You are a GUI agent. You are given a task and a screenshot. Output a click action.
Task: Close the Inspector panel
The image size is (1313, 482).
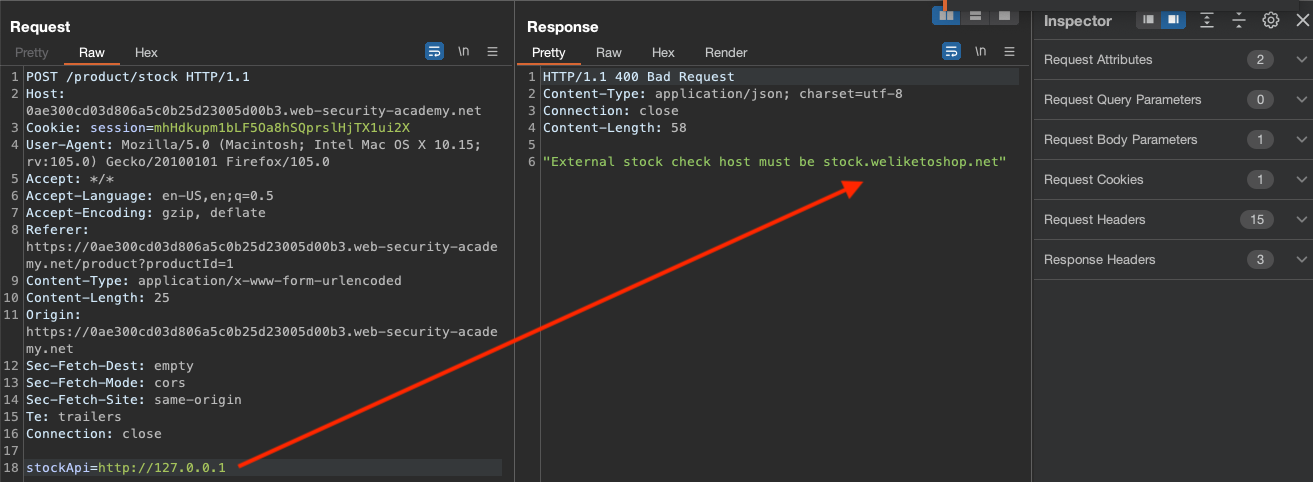pos(1301,20)
